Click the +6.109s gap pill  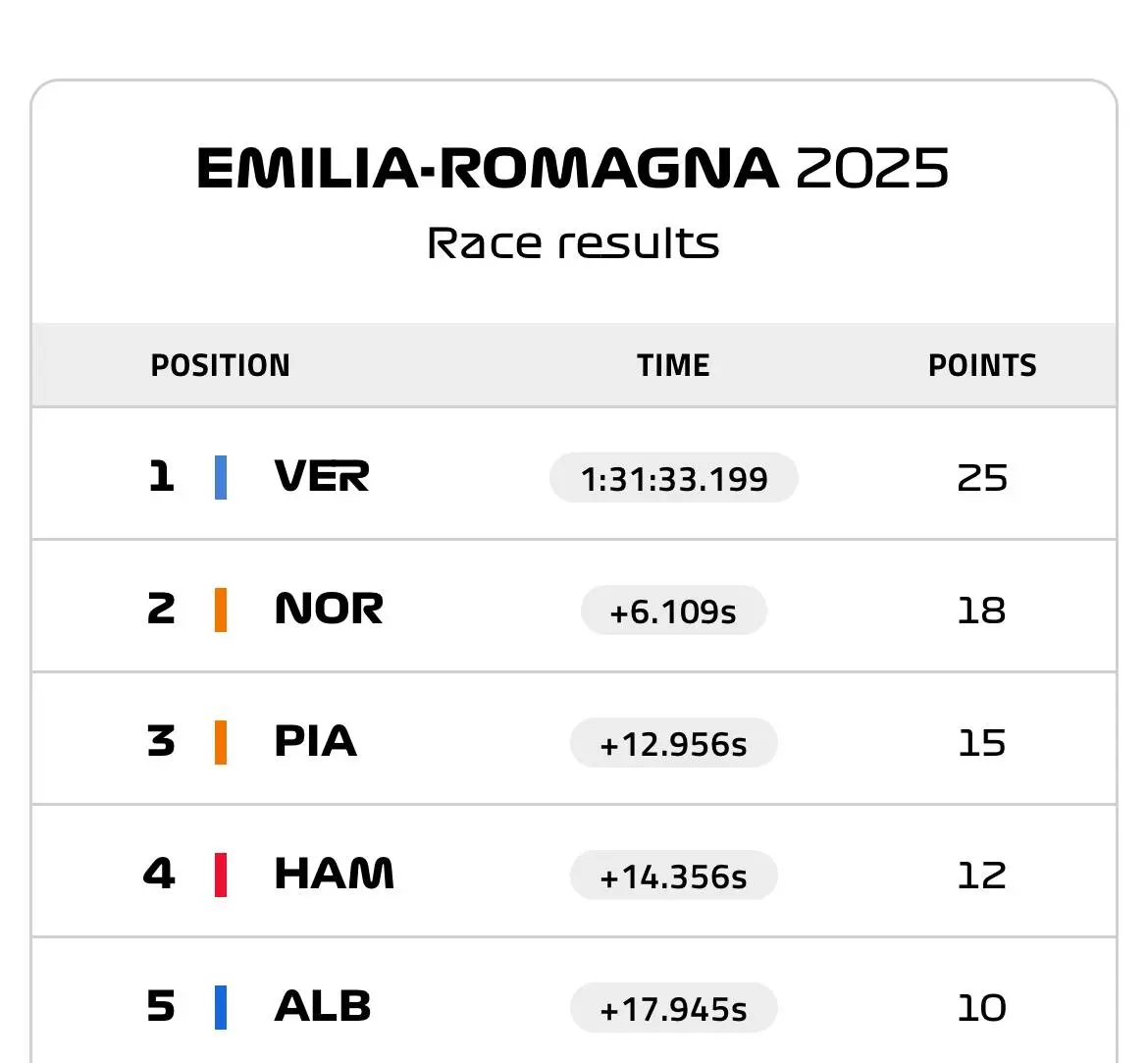click(673, 611)
